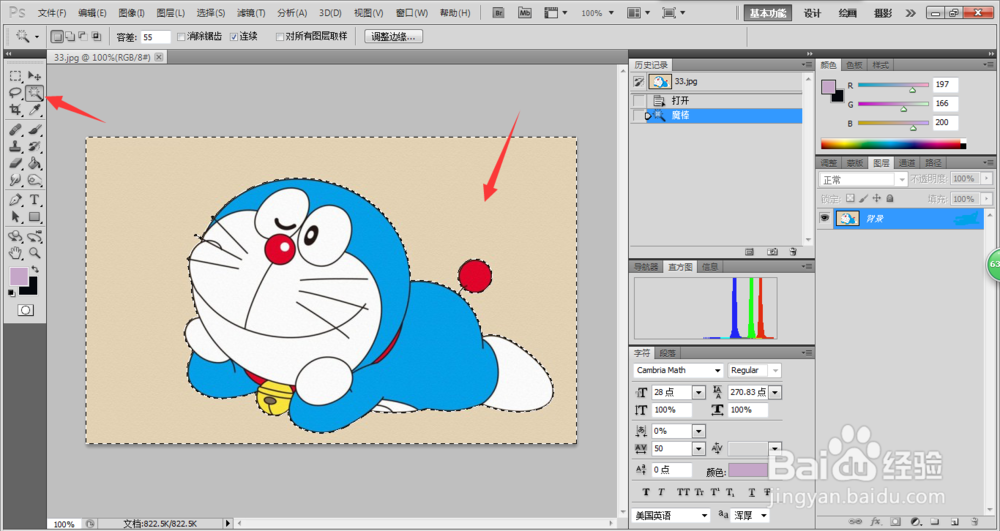Reset default foreground and background colors

coord(11,293)
